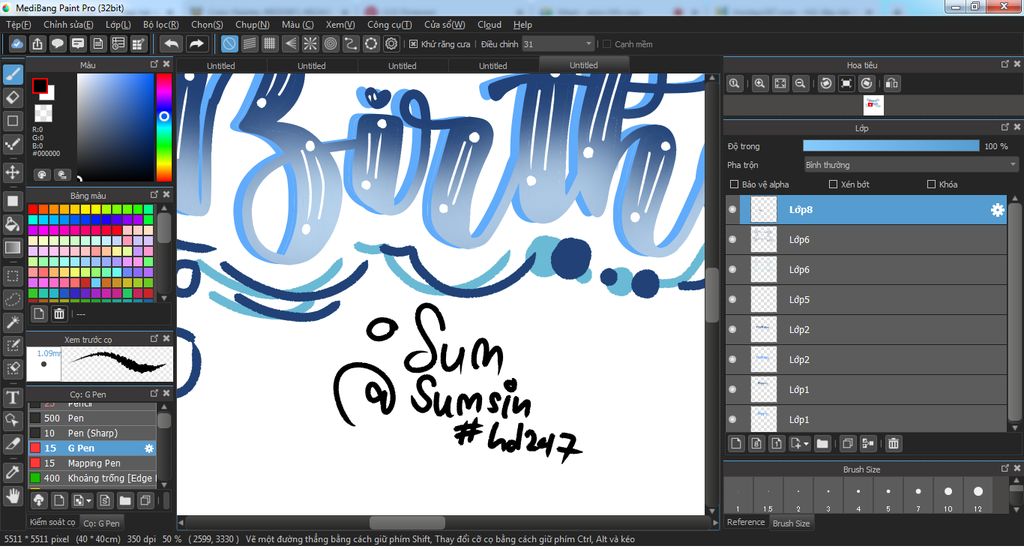Select the transparent color swatch
This screenshot has width=1024, height=549.
point(43,113)
